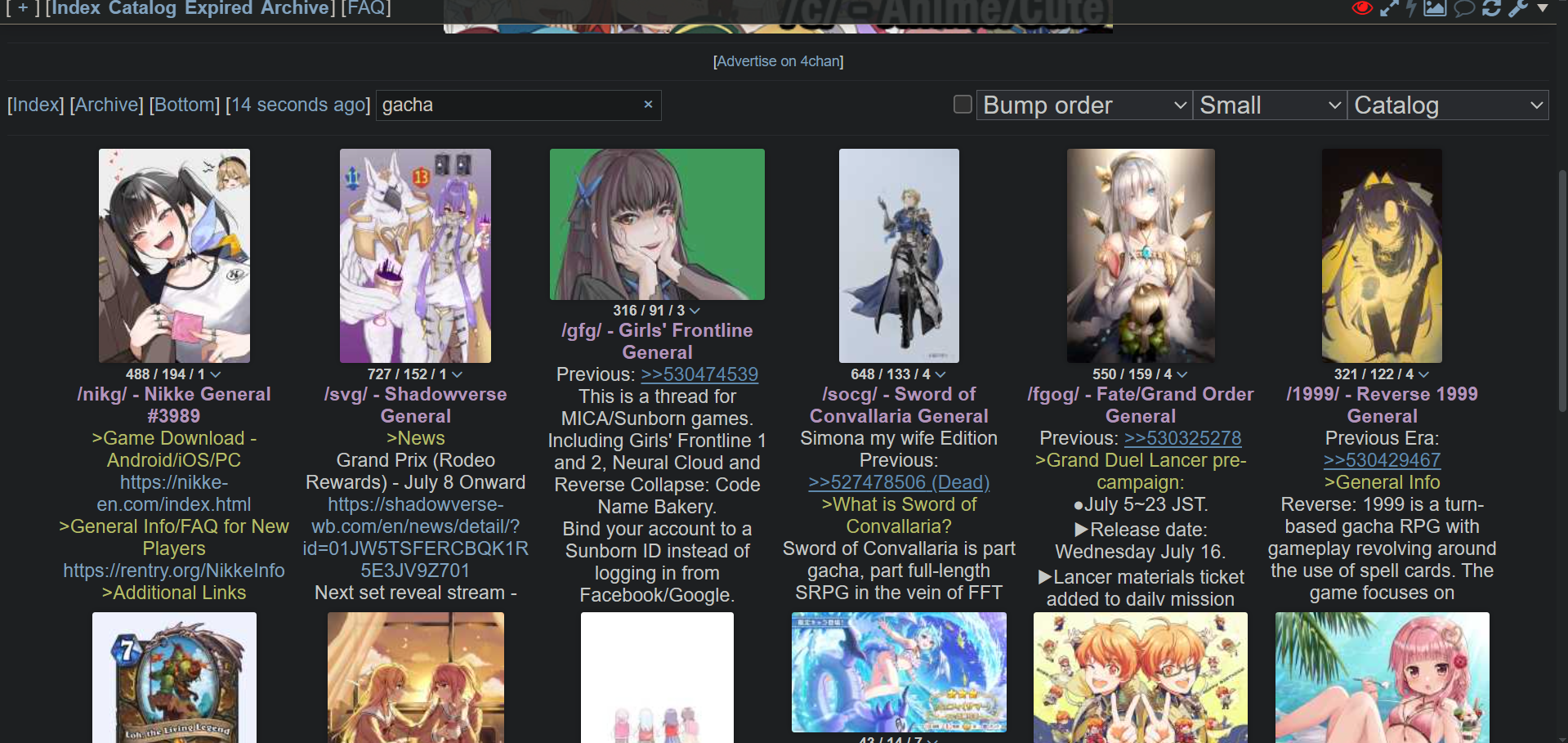Refresh the catalog with circular arrows icon
The image size is (1568, 743).
pyautogui.click(x=1492, y=8)
